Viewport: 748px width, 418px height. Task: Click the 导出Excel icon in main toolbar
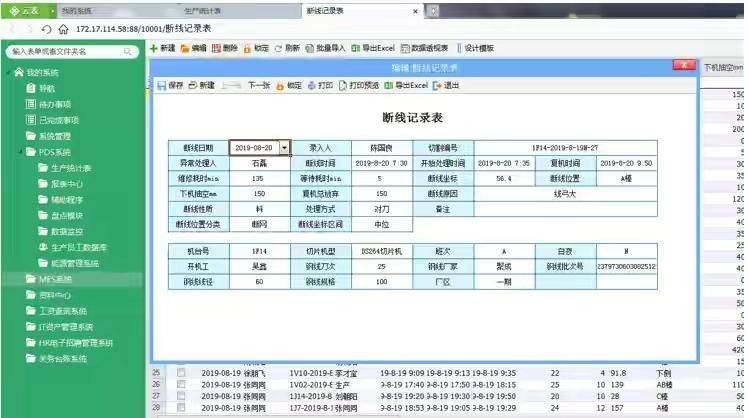coord(355,48)
